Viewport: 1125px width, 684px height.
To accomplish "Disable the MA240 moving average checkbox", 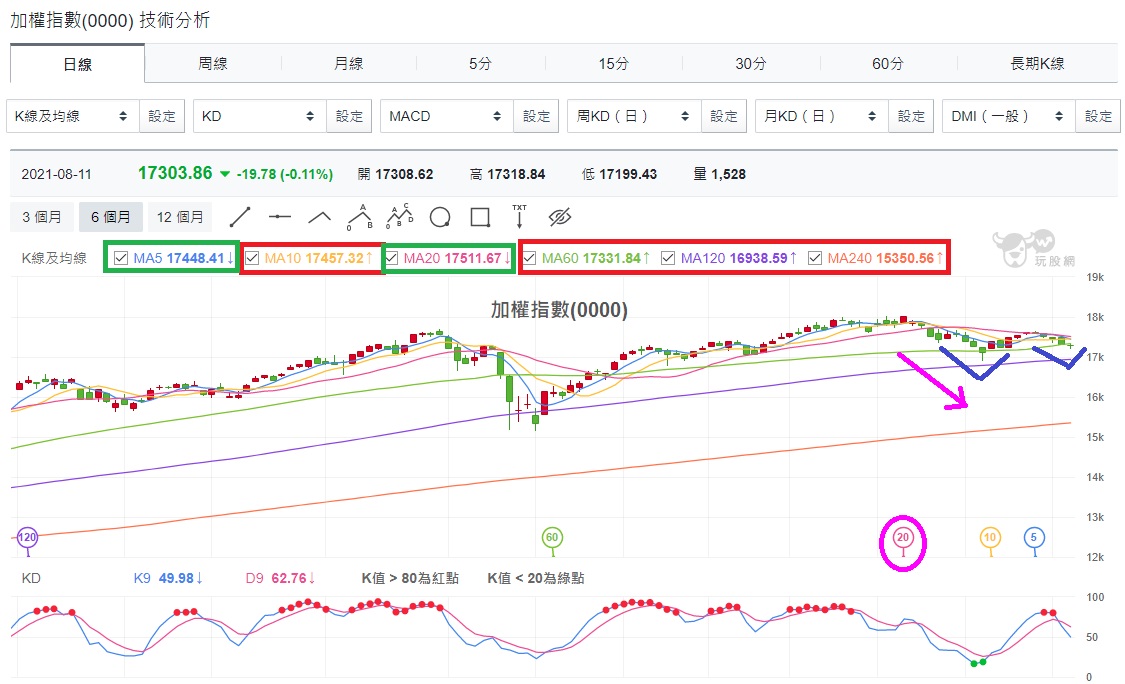I will pos(815,258).
